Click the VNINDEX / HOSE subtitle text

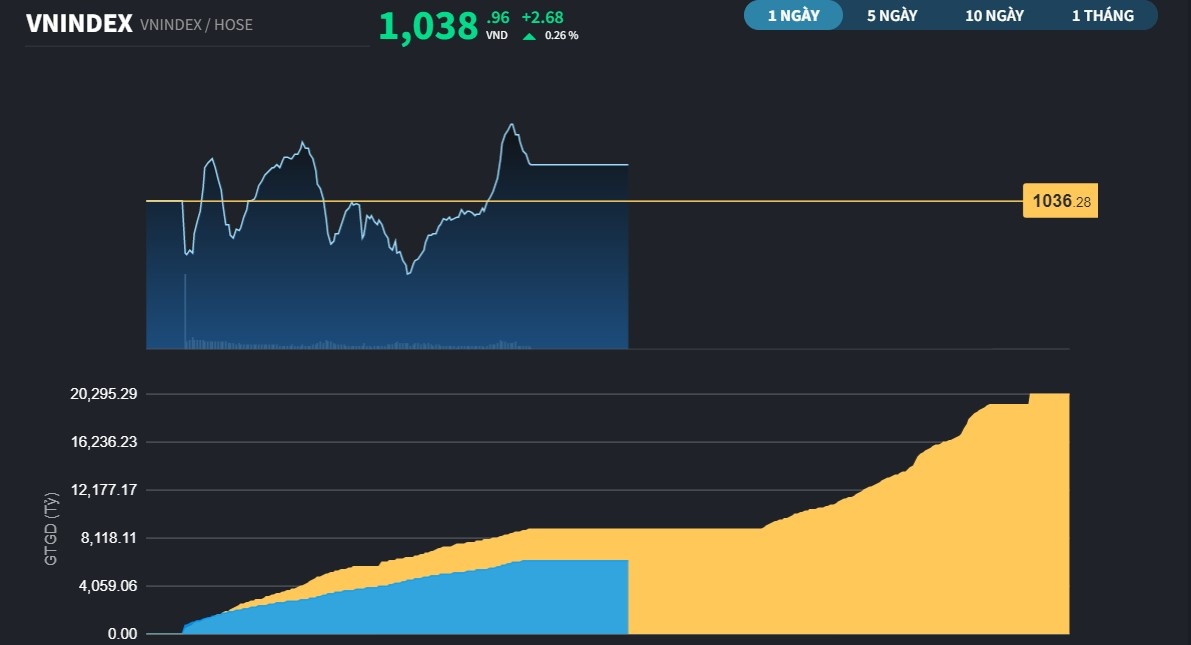196,25
